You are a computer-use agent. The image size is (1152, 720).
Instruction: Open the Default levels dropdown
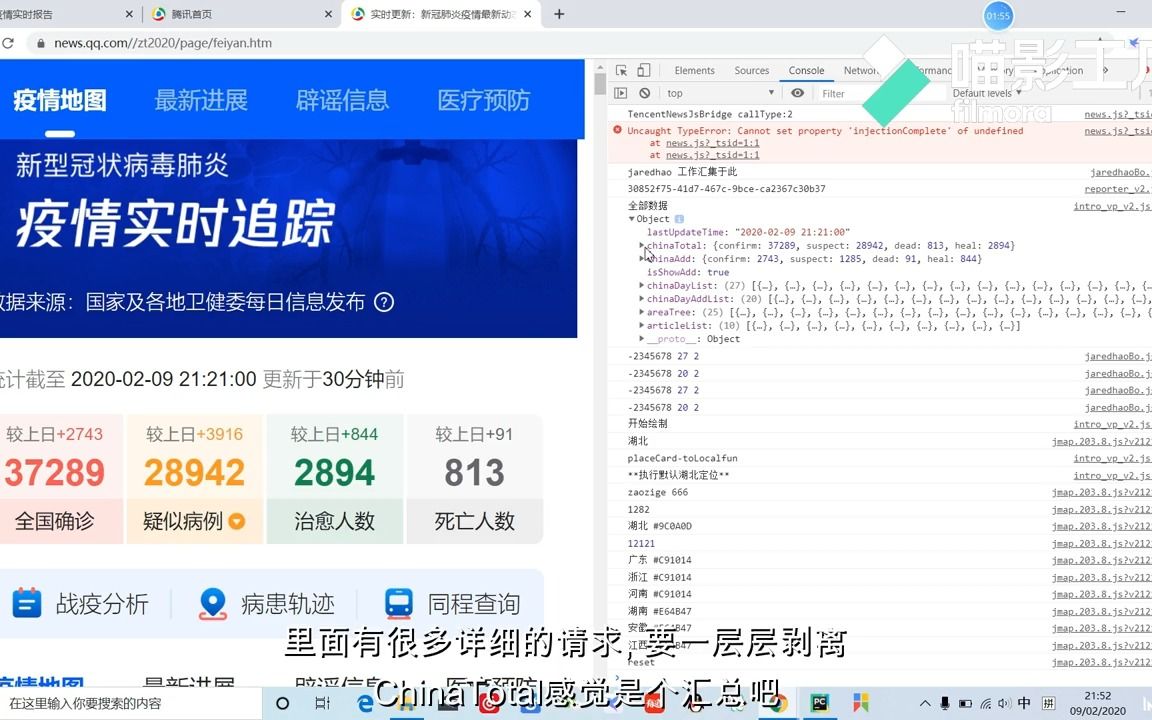pos(985,92)
